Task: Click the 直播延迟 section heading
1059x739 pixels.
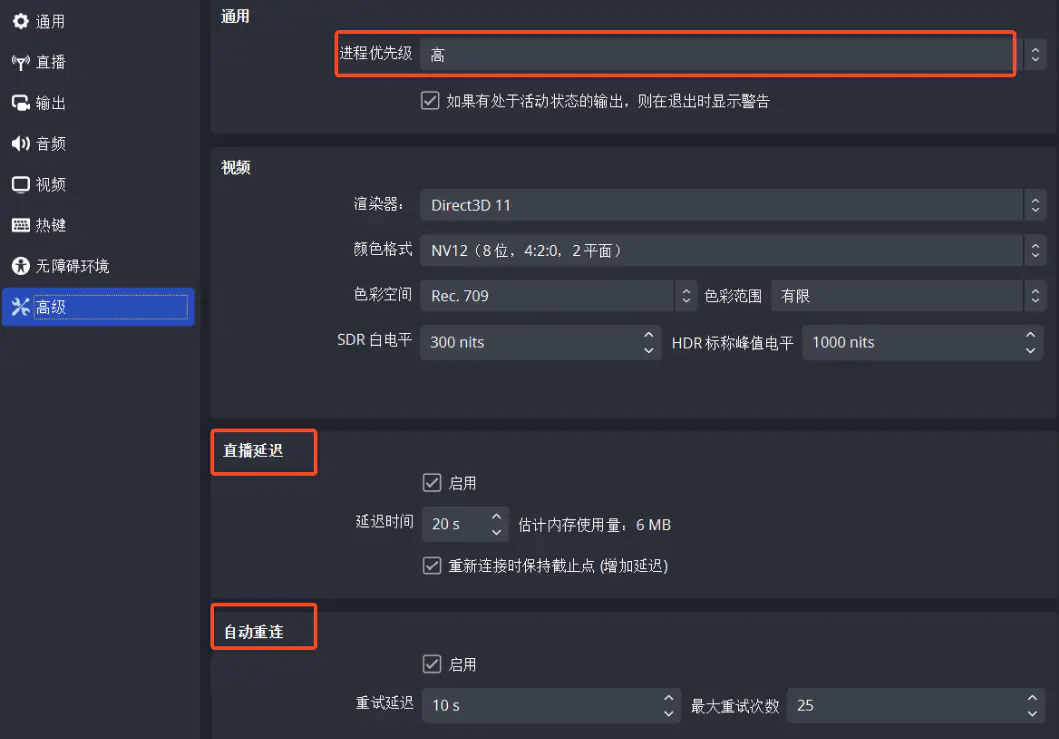Action: (x=253, y=451)
